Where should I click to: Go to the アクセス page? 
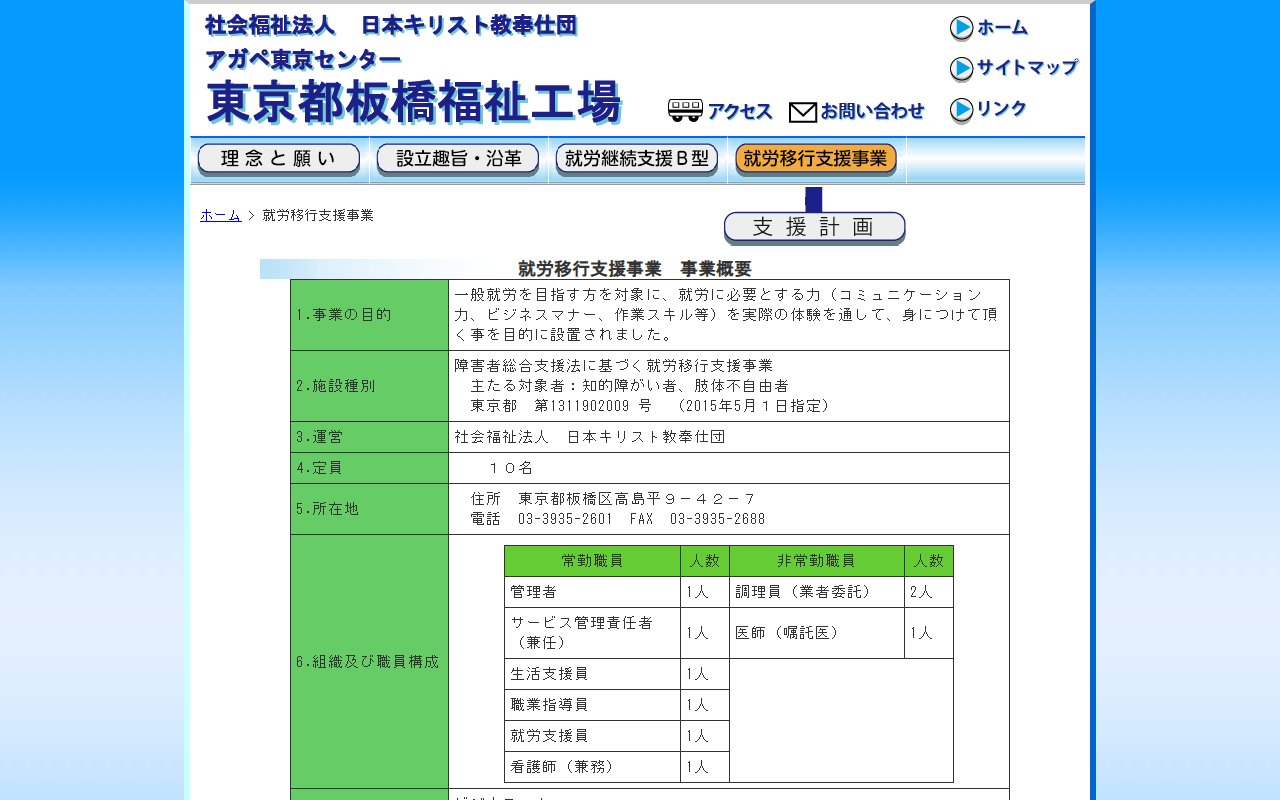tap(740, 112)
